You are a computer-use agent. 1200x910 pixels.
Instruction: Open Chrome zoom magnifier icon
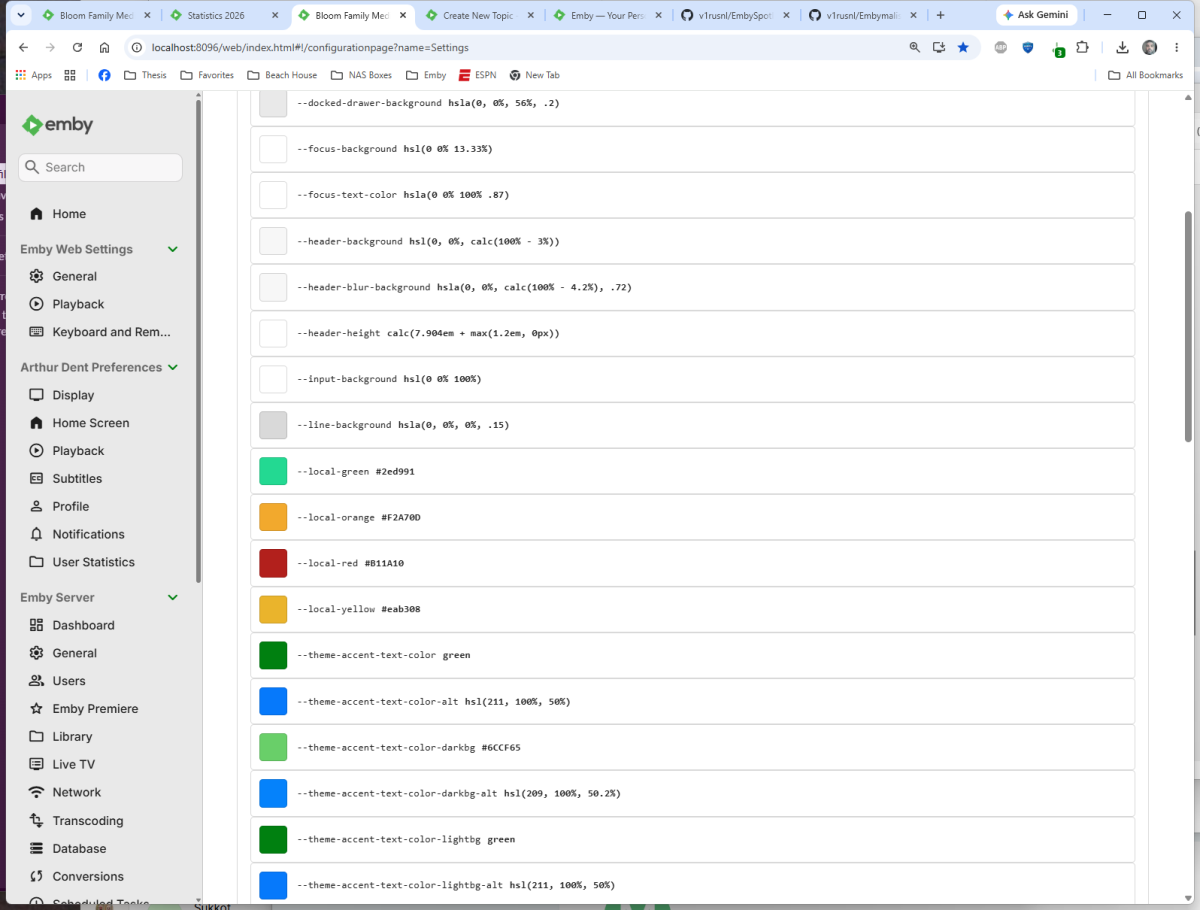tap(914, 47)
